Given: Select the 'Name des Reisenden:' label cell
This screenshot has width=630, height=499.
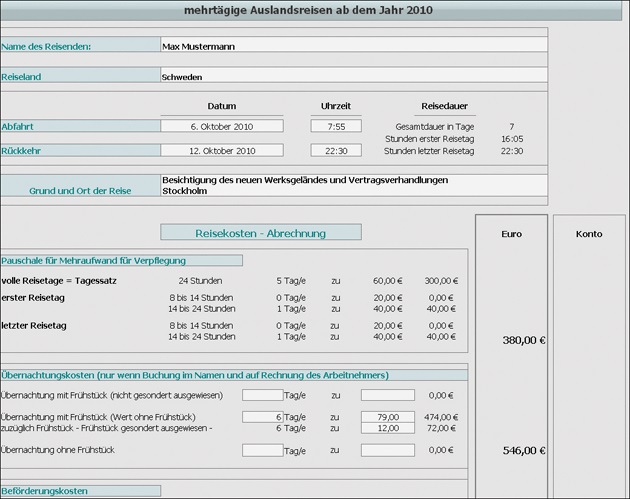Looking at the screenshot, I should (x=79, y=46).
